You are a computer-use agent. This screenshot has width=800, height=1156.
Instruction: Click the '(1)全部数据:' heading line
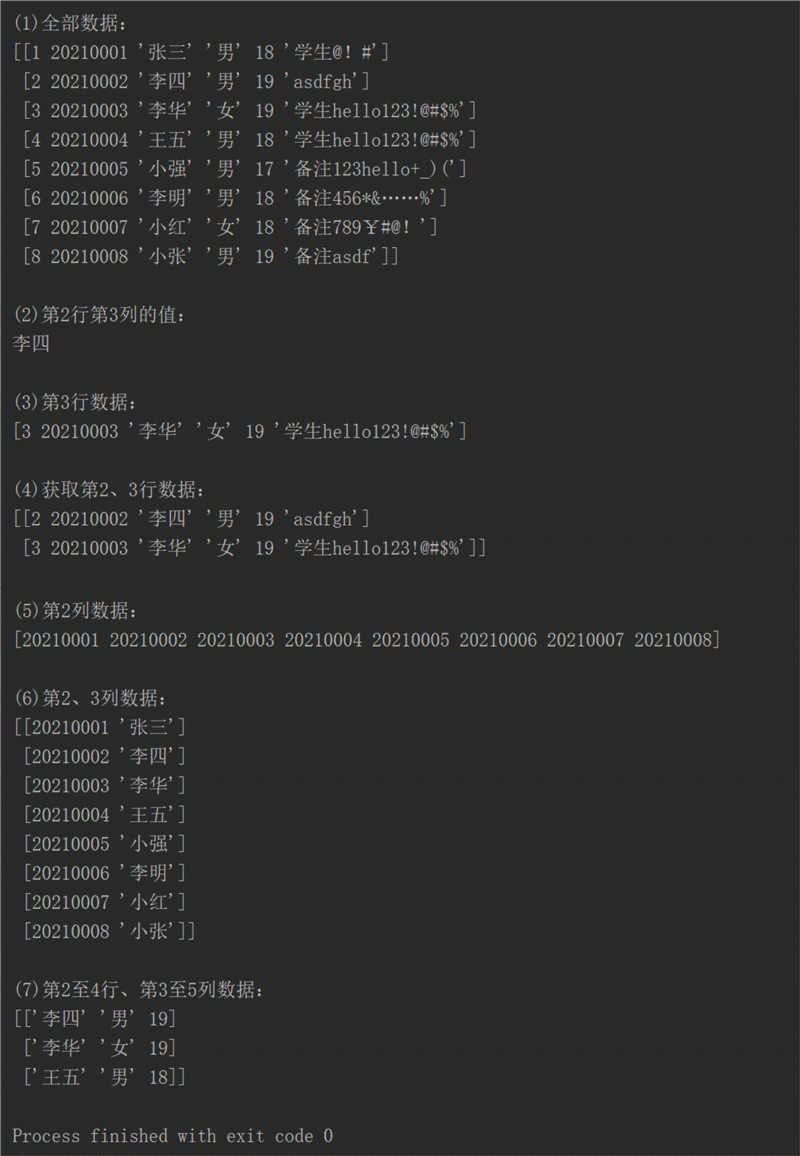pos(71,24)
